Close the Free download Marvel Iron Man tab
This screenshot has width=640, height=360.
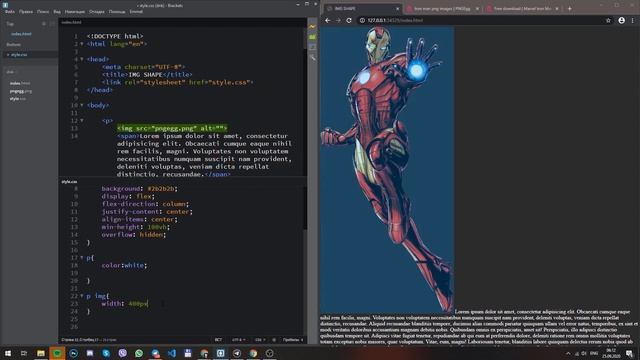tap(557, 9)
